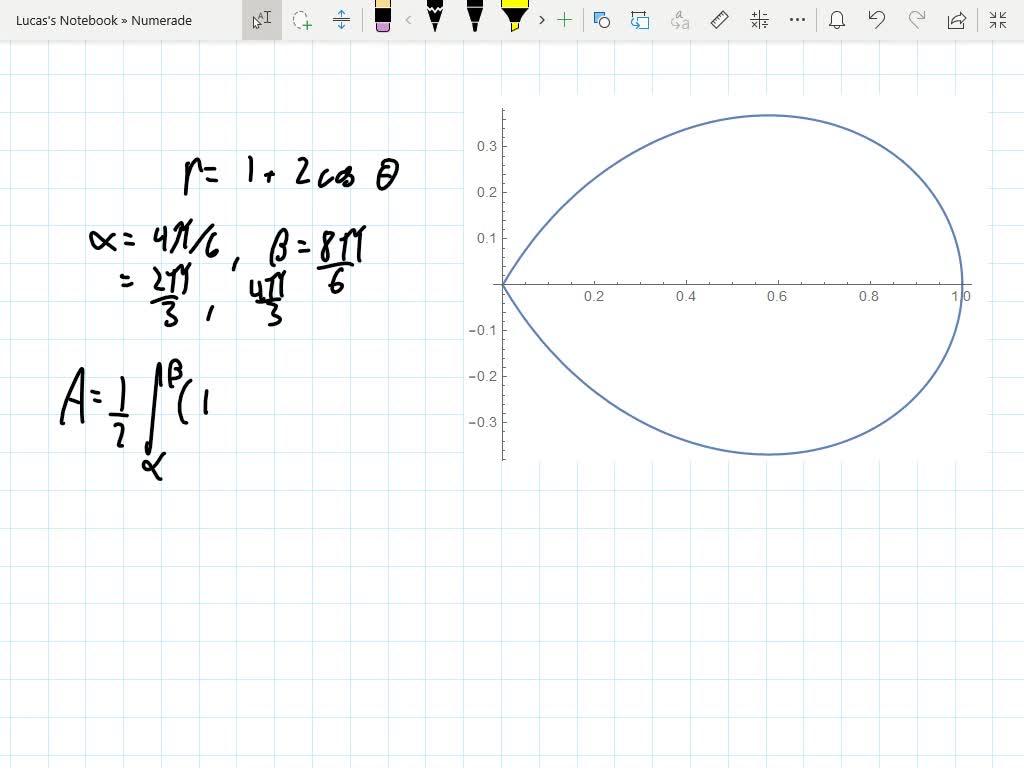
Task: Open the Lasso Select tool
Action: [301, 20]
